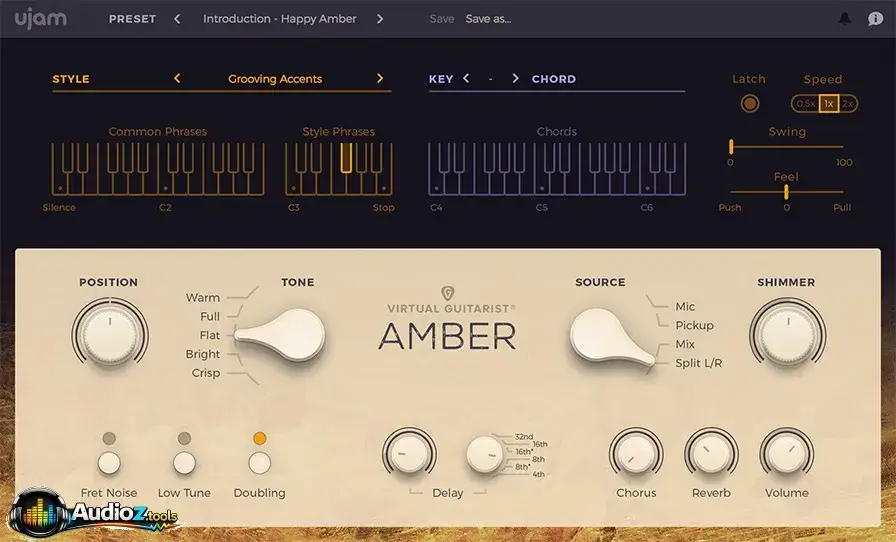
Task: Set speed to 0.5x
Action: (806, 103)
